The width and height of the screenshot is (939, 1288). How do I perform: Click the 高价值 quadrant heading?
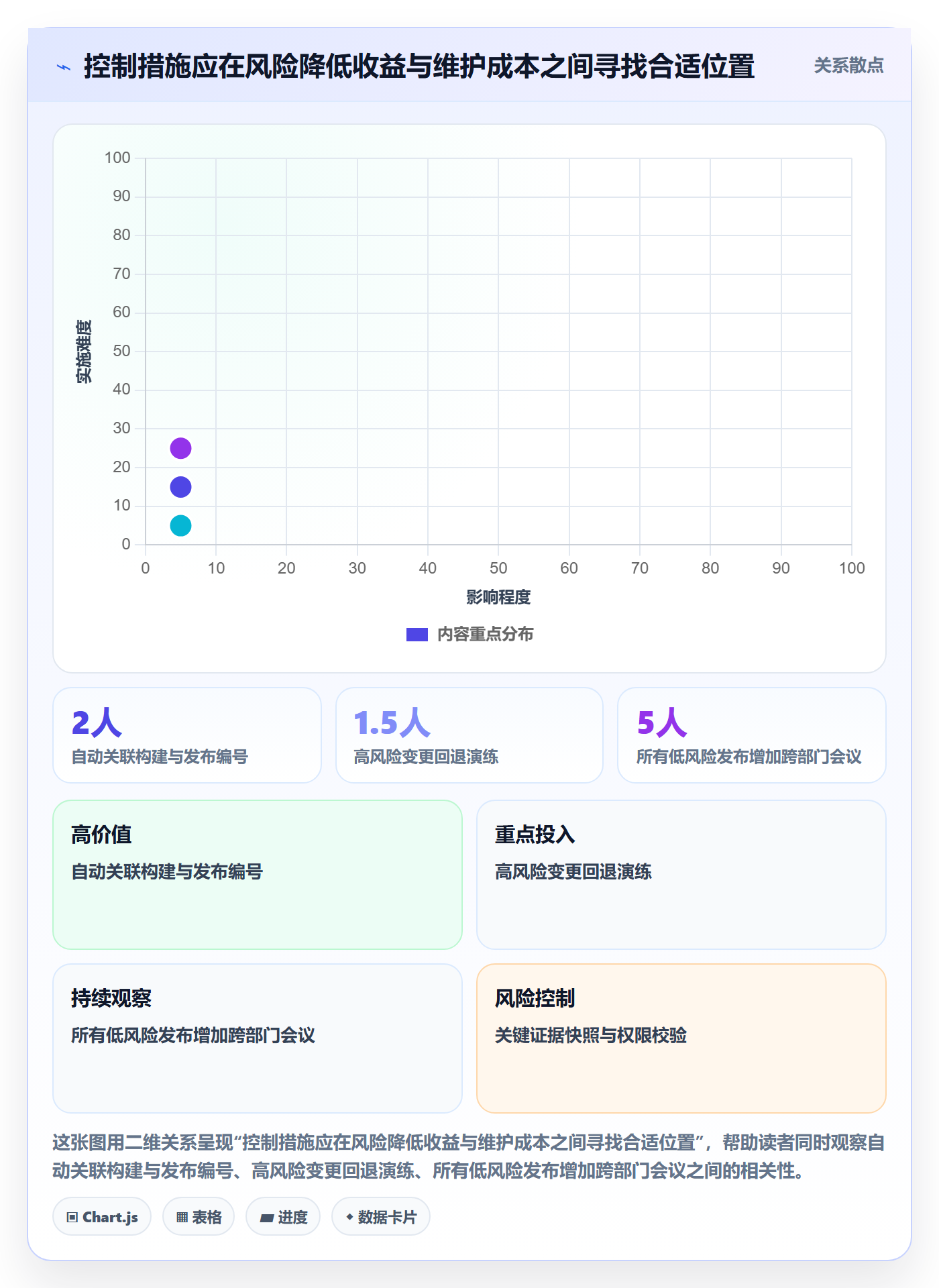click(x=101, y=835)
